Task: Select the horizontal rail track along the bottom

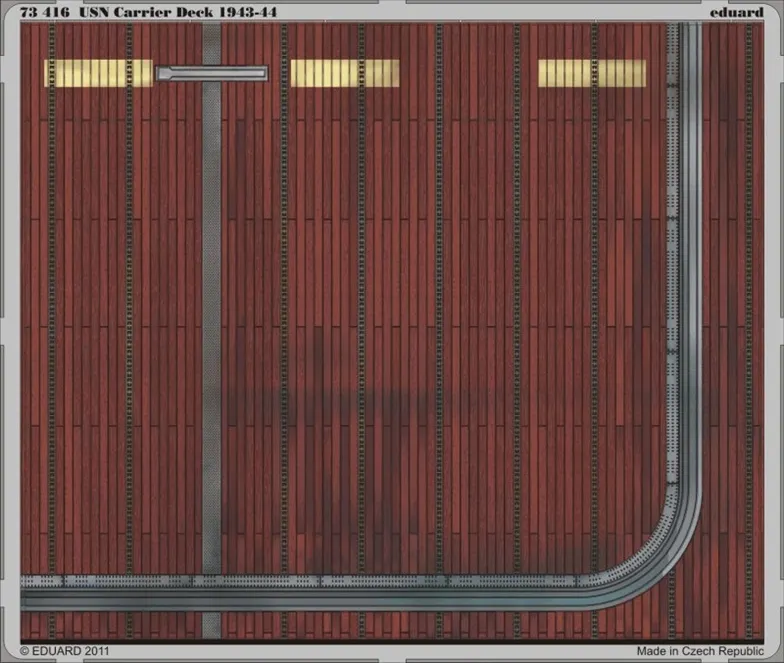Action: (x=300, y=590)
